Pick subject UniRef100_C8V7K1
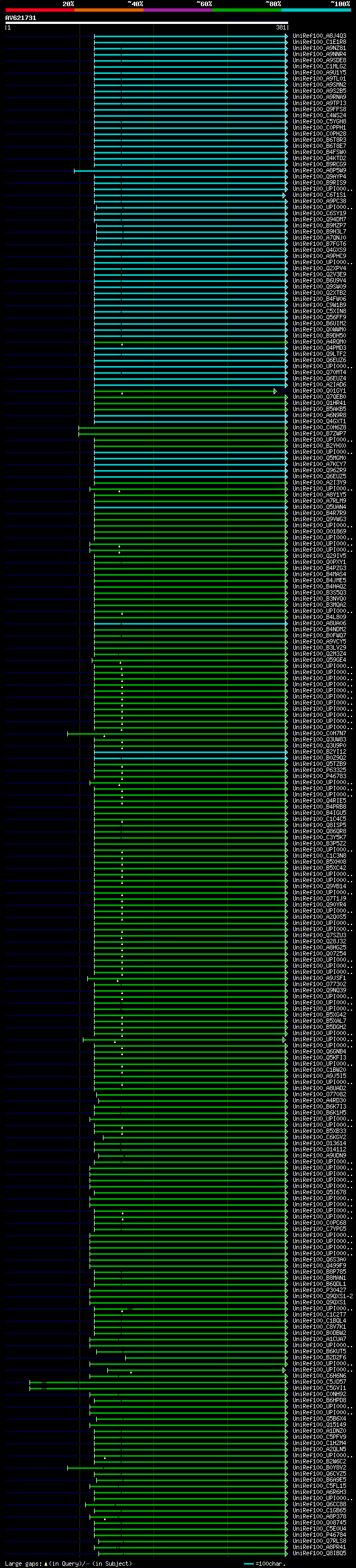Image resolution: width=356 pixels, height=1568 pixels. point(319,1327)
